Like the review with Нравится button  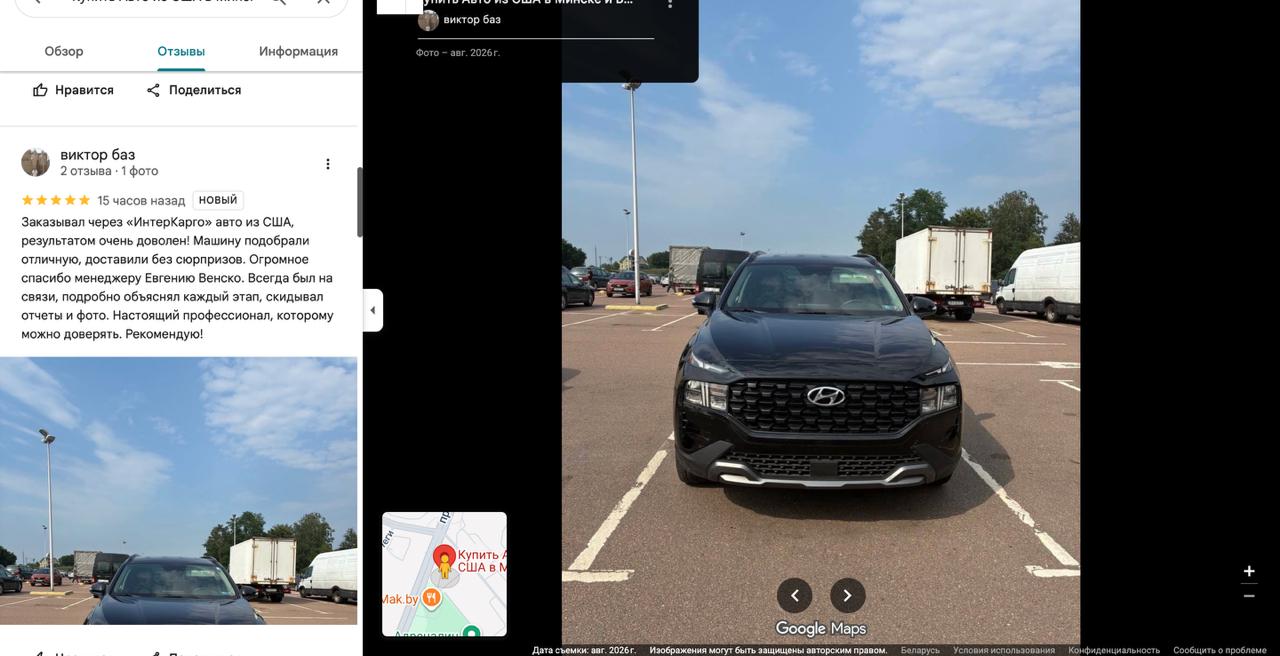point(73,90)
